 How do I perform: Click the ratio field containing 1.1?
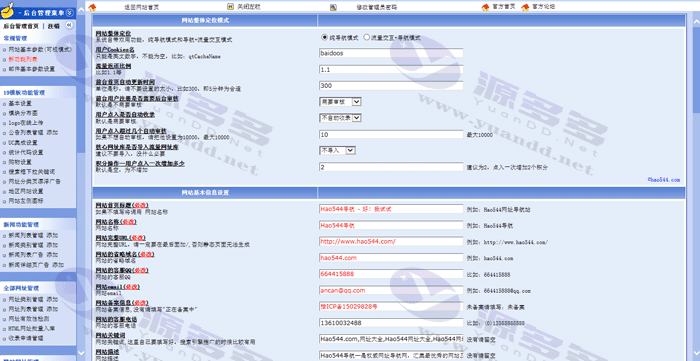(391, 70)
